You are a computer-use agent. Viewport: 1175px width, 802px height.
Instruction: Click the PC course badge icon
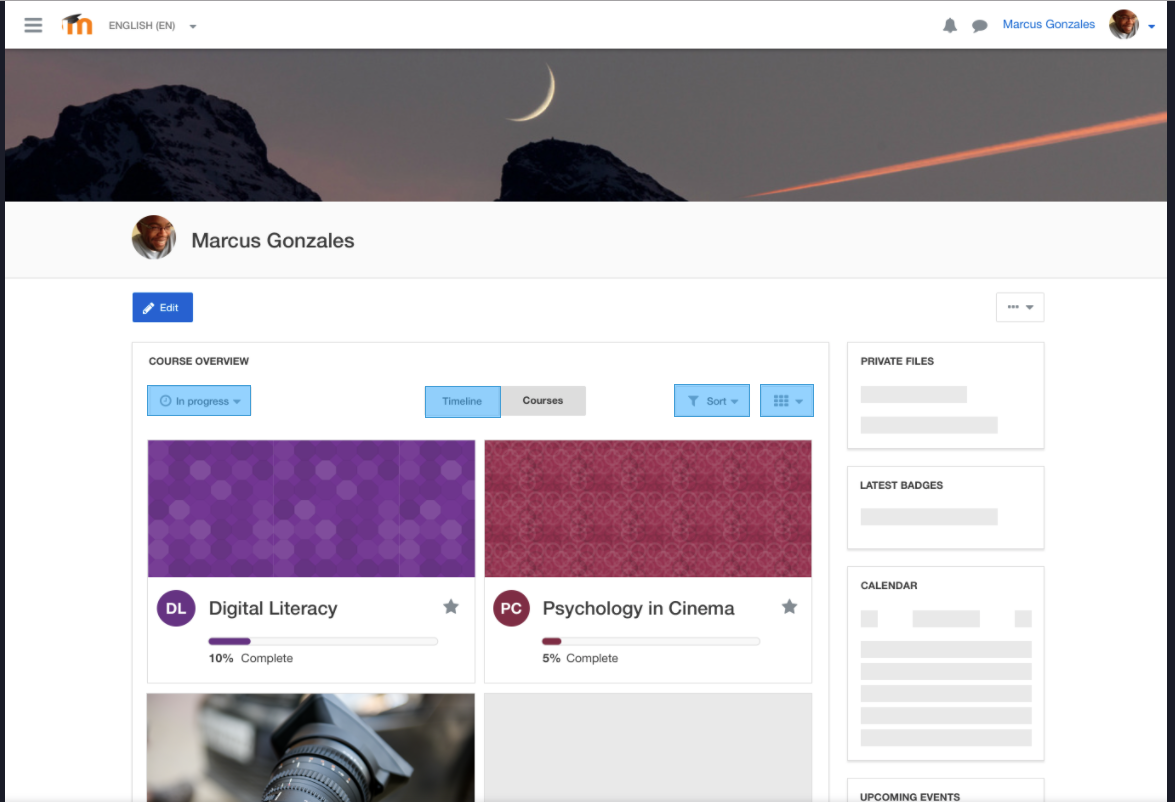(x=511, y=608)
